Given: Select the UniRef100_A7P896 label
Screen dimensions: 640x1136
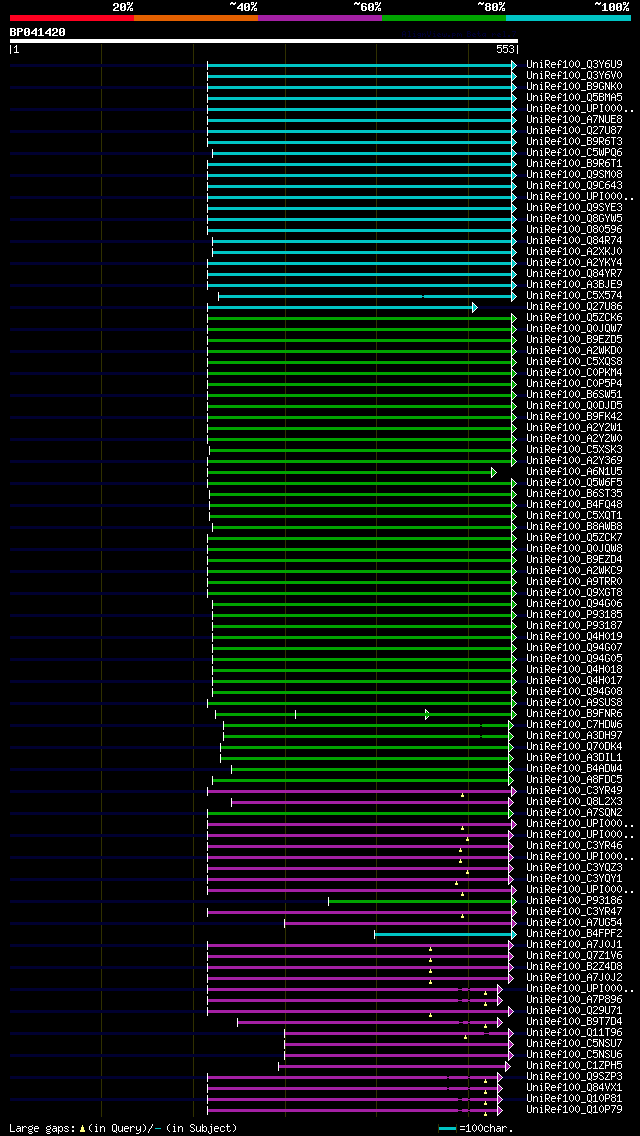Looking at the screenshot, I should tap(574, 999).
